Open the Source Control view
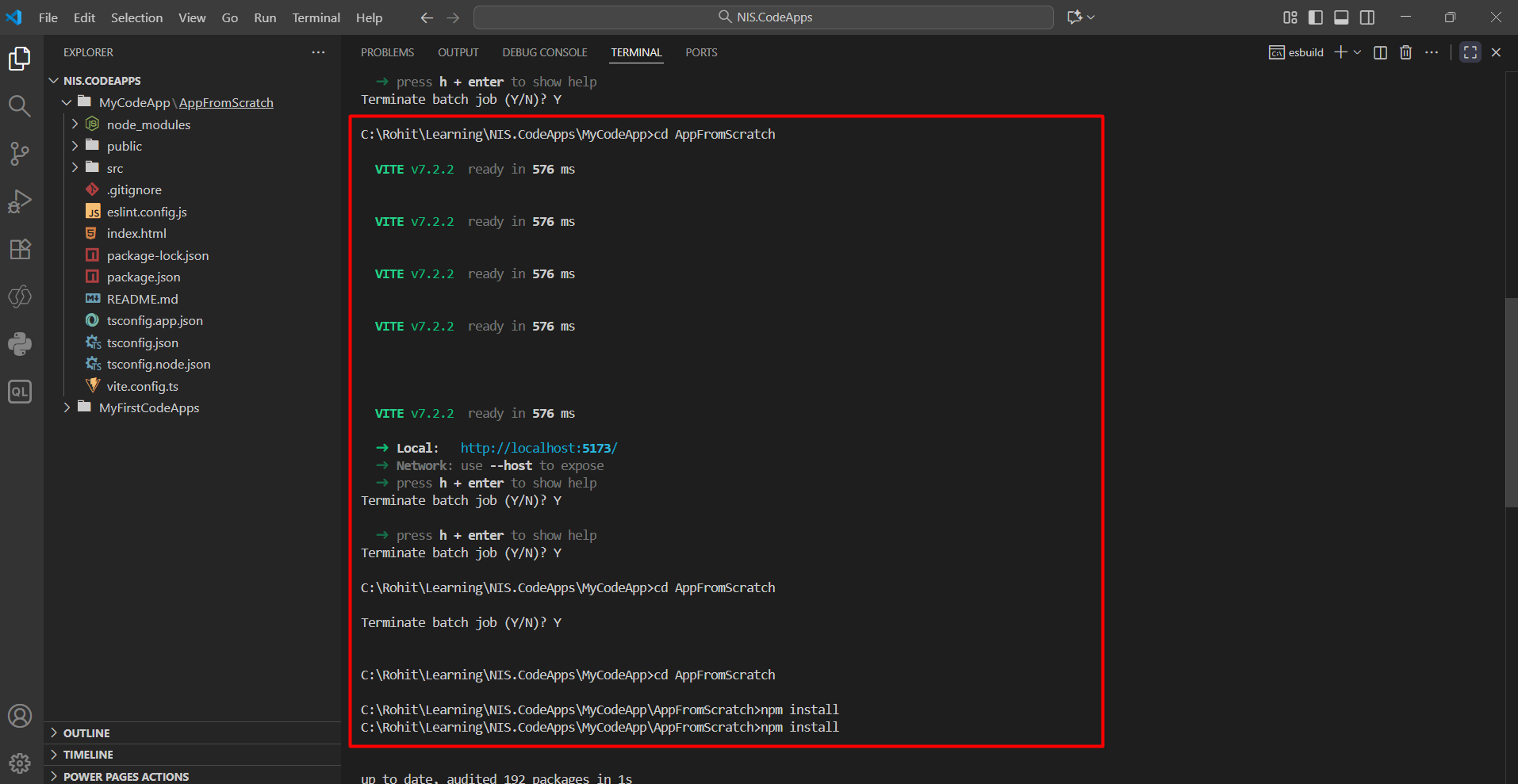The height and width of the screenshot is (784, 1518). pyautogui.click(x=20, y=154)
